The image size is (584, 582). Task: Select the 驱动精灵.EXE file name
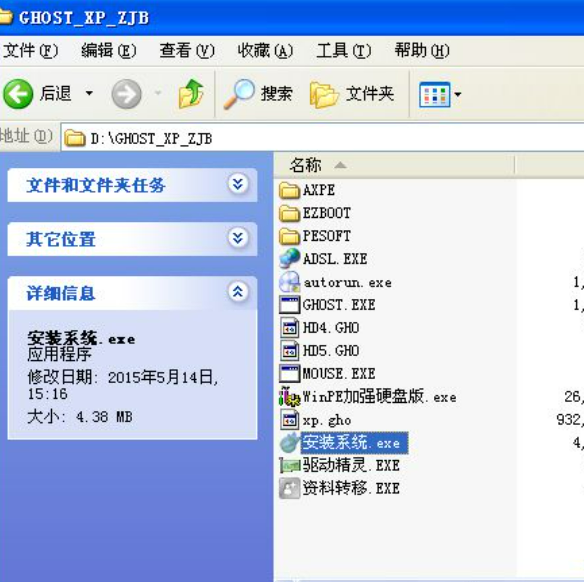point(351,465)
